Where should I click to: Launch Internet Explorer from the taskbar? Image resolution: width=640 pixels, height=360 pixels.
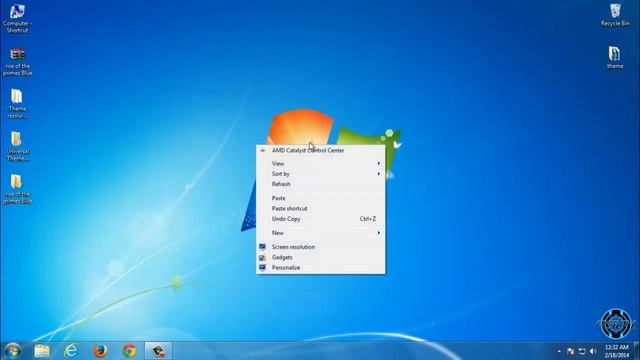[x=71, y=351]
